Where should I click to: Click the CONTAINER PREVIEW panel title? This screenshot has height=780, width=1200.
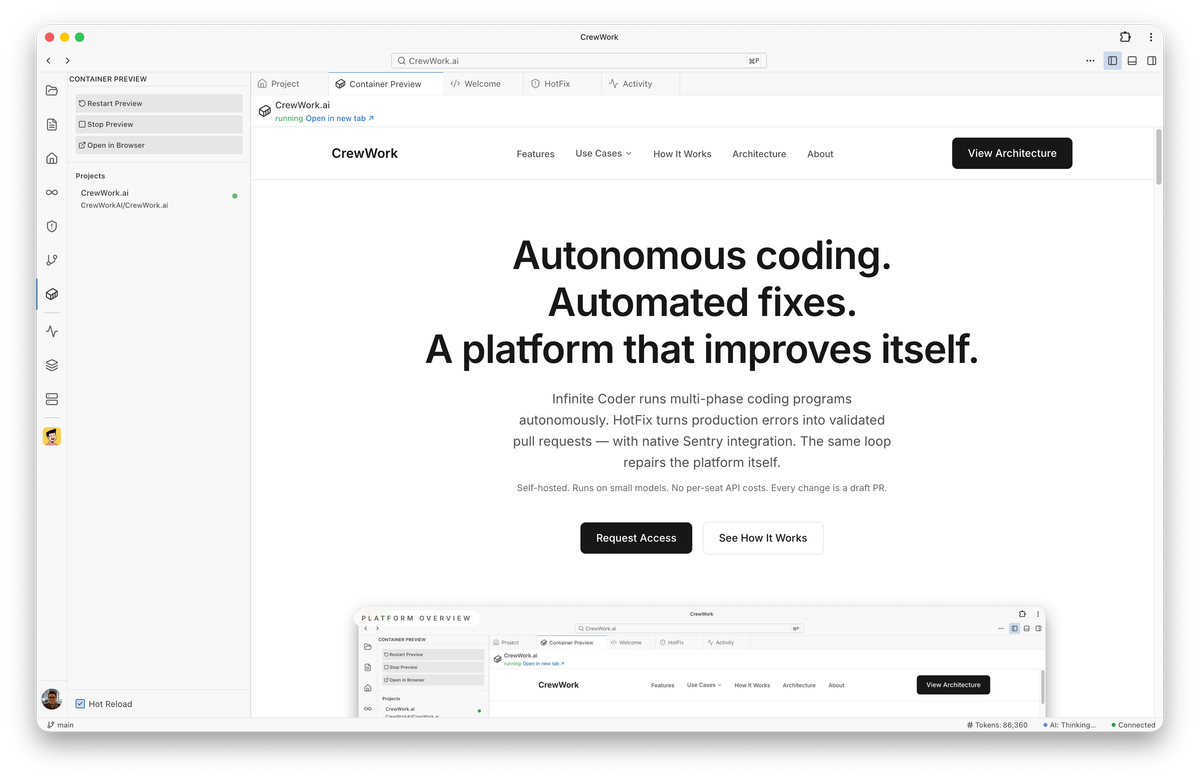pos(108,79)
